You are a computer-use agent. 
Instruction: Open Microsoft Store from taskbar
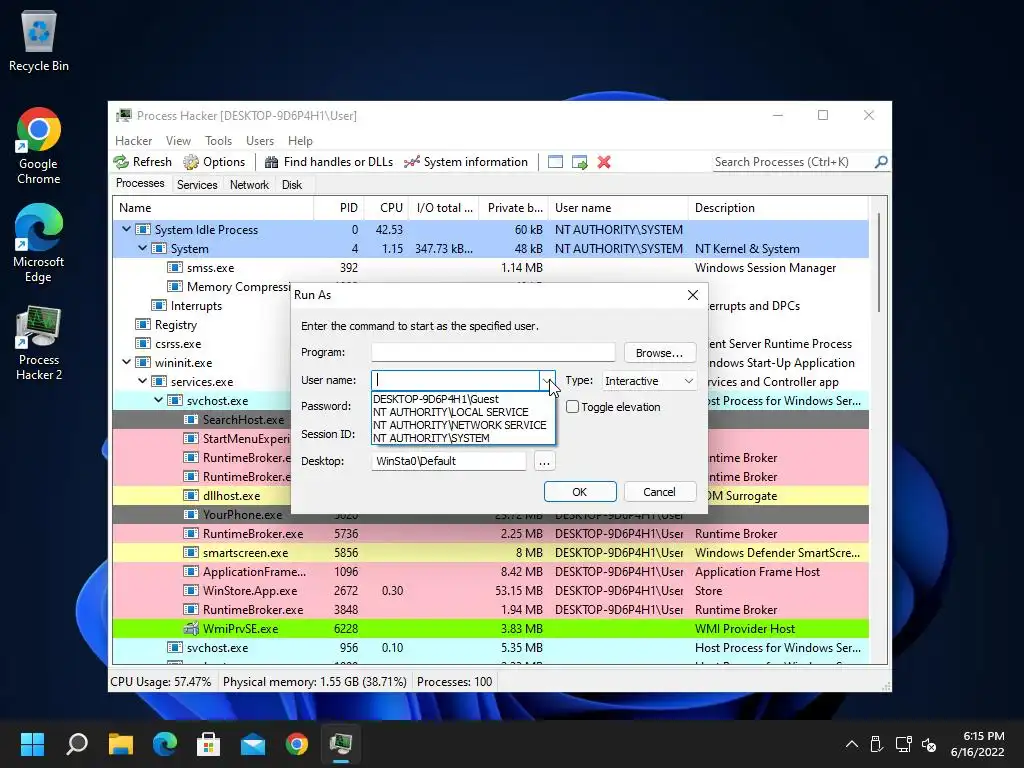pyautogui.click(x=208, y=744)
